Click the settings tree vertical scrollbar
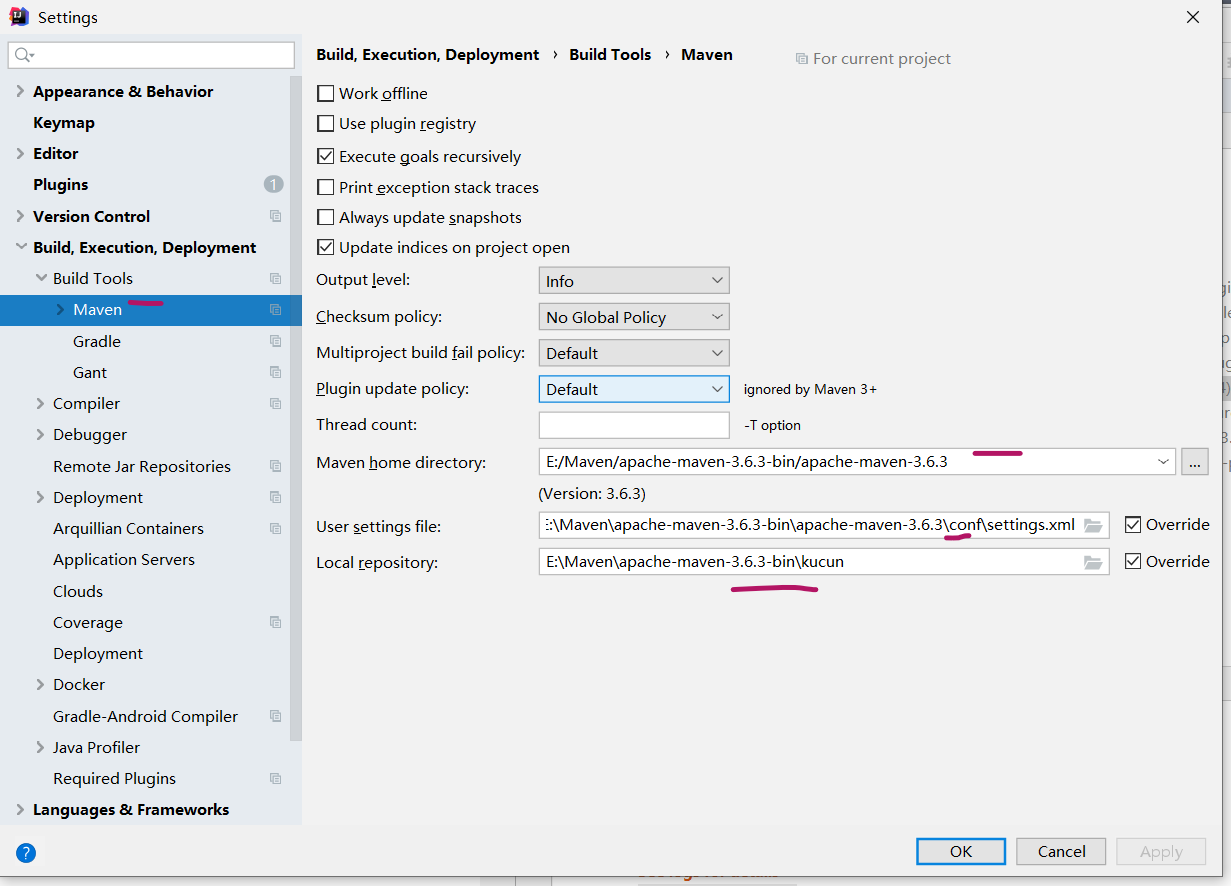Image resolution: width=1231 pixels, height=886 pixels. [295, 410]
